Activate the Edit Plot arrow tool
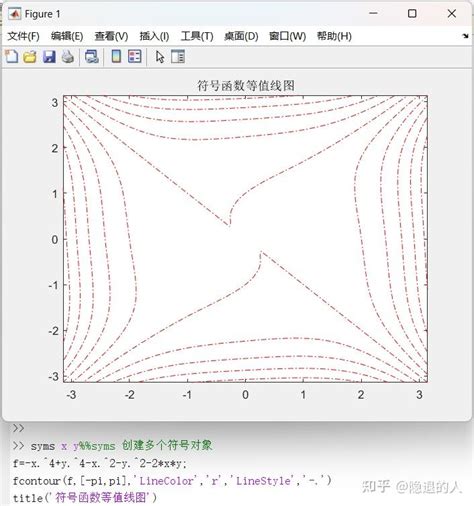 click(160, 57)
